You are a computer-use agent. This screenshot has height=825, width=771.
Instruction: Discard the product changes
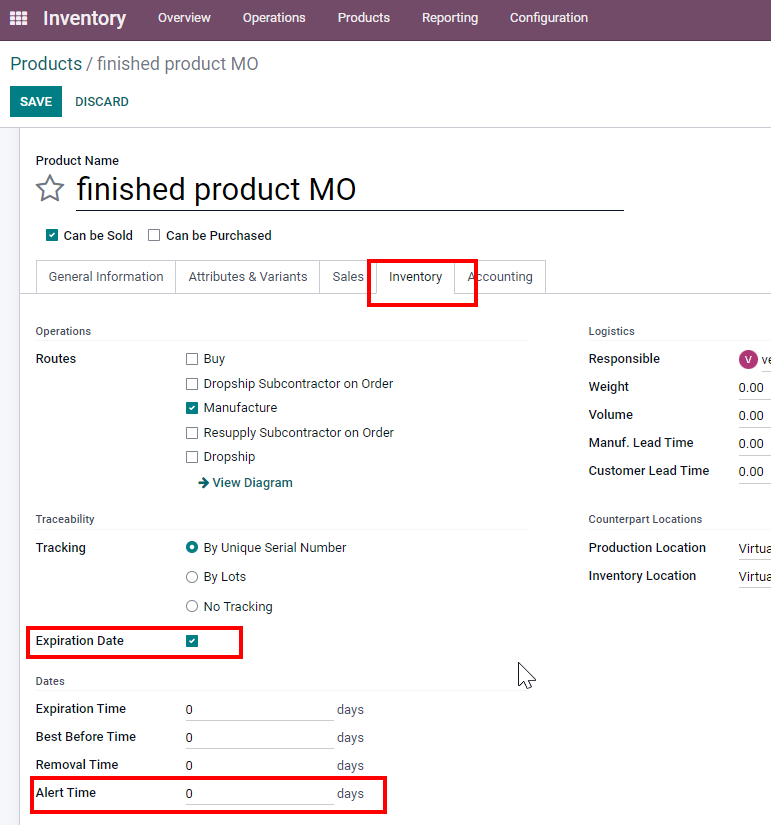pos(102,102)
